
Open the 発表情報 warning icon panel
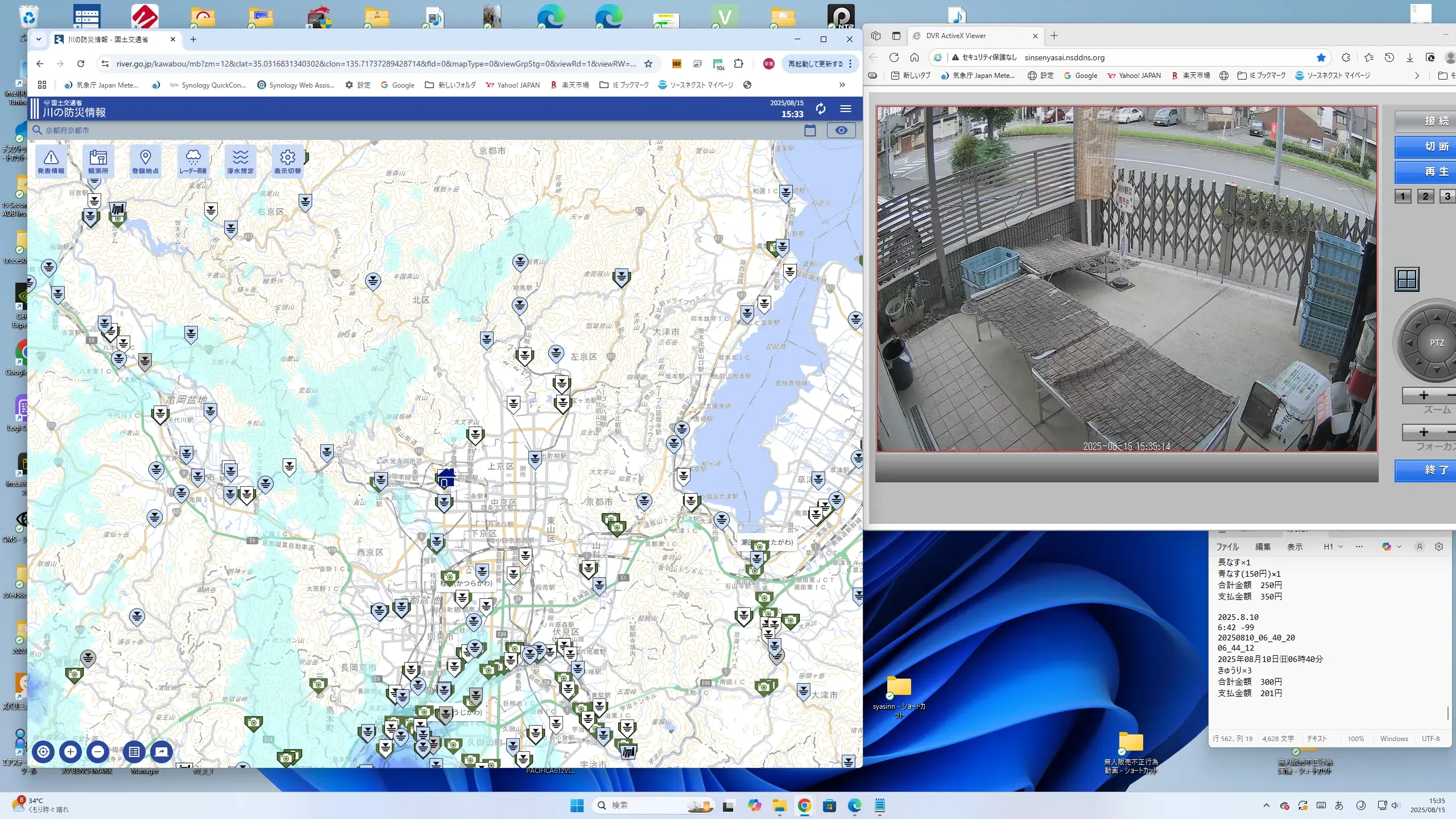pyautogui.click(x=51, y=161)
